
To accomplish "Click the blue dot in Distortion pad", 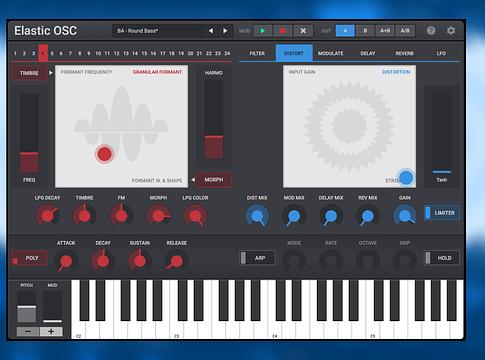I will [x=406, y=177].
